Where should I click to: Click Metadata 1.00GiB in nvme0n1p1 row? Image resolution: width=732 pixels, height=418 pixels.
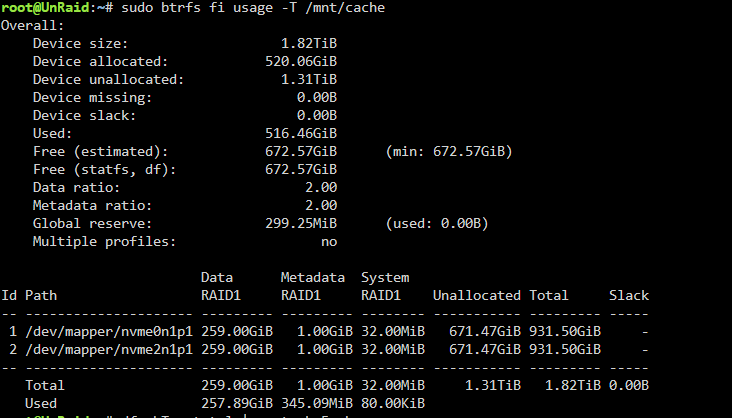pyautogui.click(x=324, y=332)
